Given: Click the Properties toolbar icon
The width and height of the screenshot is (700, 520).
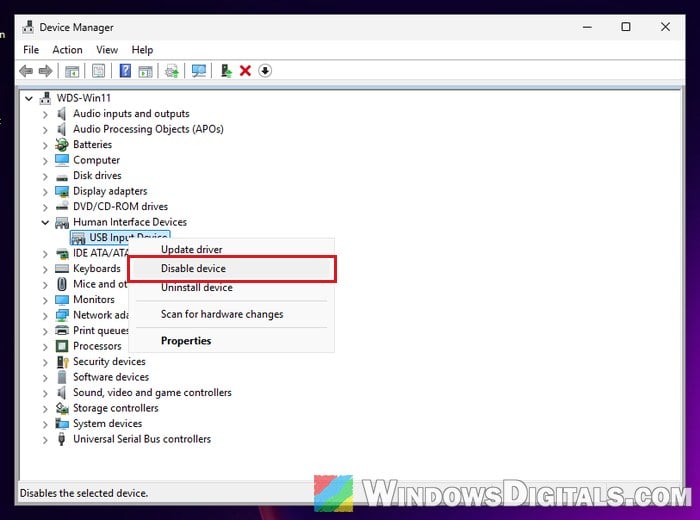Looking at the screenshot, I should point(99,71).
